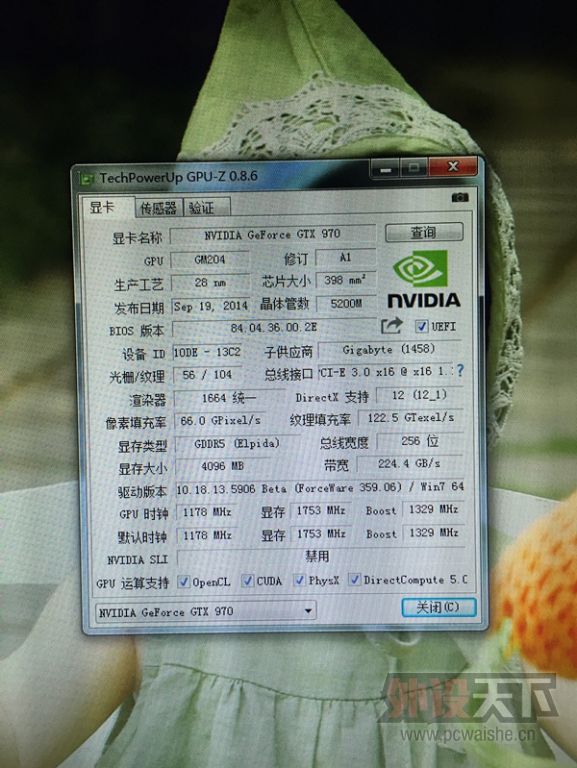Switch to the 传感器 tab

[158, 208]
